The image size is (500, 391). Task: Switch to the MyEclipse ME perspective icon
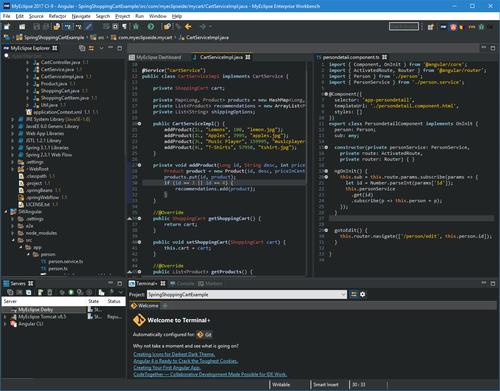pyautogui.click(x=443, y=27)
